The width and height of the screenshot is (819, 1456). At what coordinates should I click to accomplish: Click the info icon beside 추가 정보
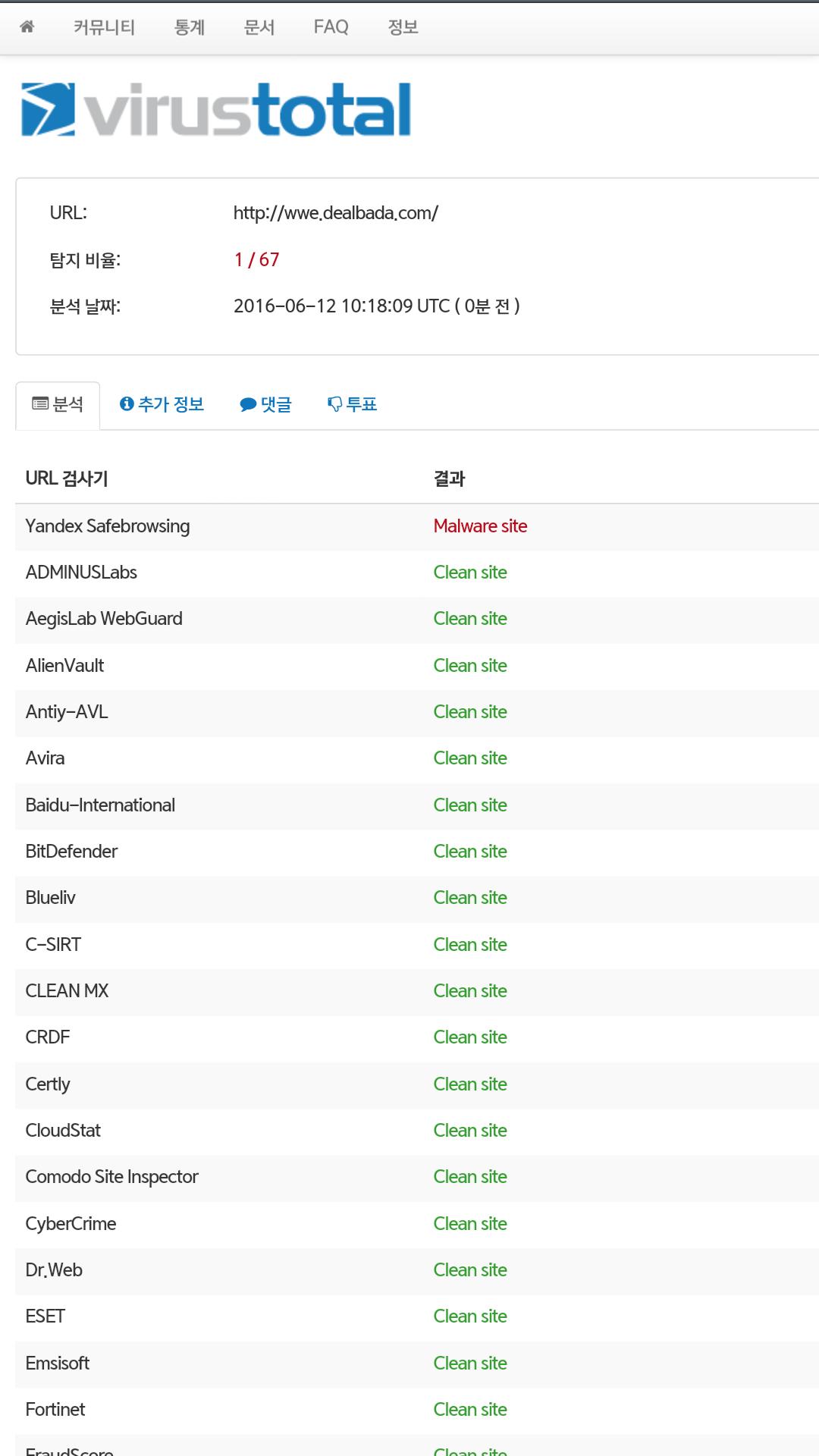127,404
